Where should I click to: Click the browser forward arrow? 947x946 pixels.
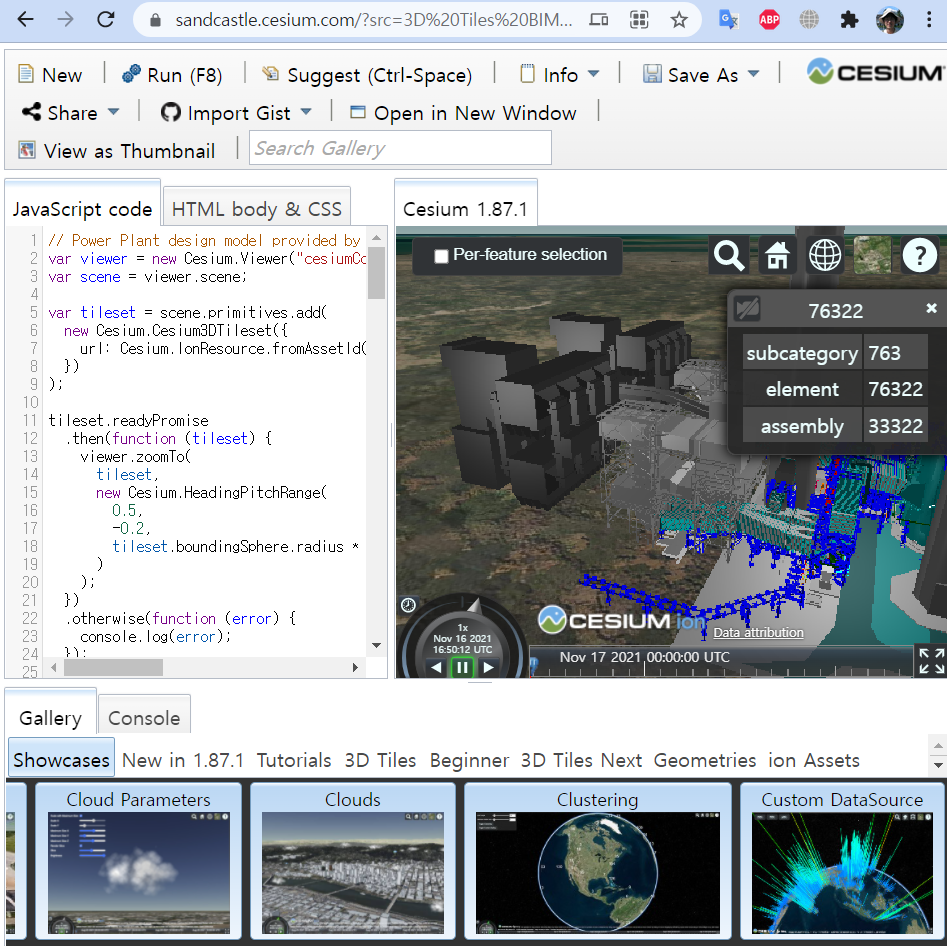65,20
